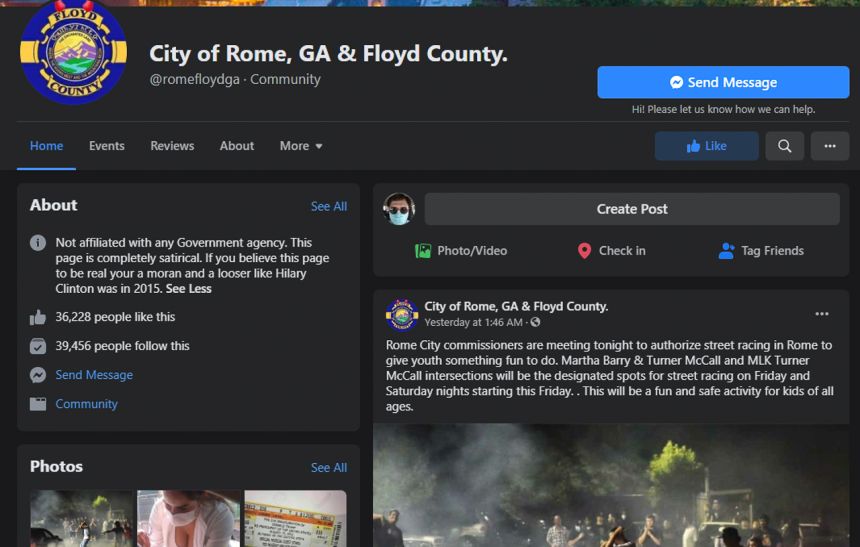
Task: Click the post's page name heading
Action: coord(516,306)
